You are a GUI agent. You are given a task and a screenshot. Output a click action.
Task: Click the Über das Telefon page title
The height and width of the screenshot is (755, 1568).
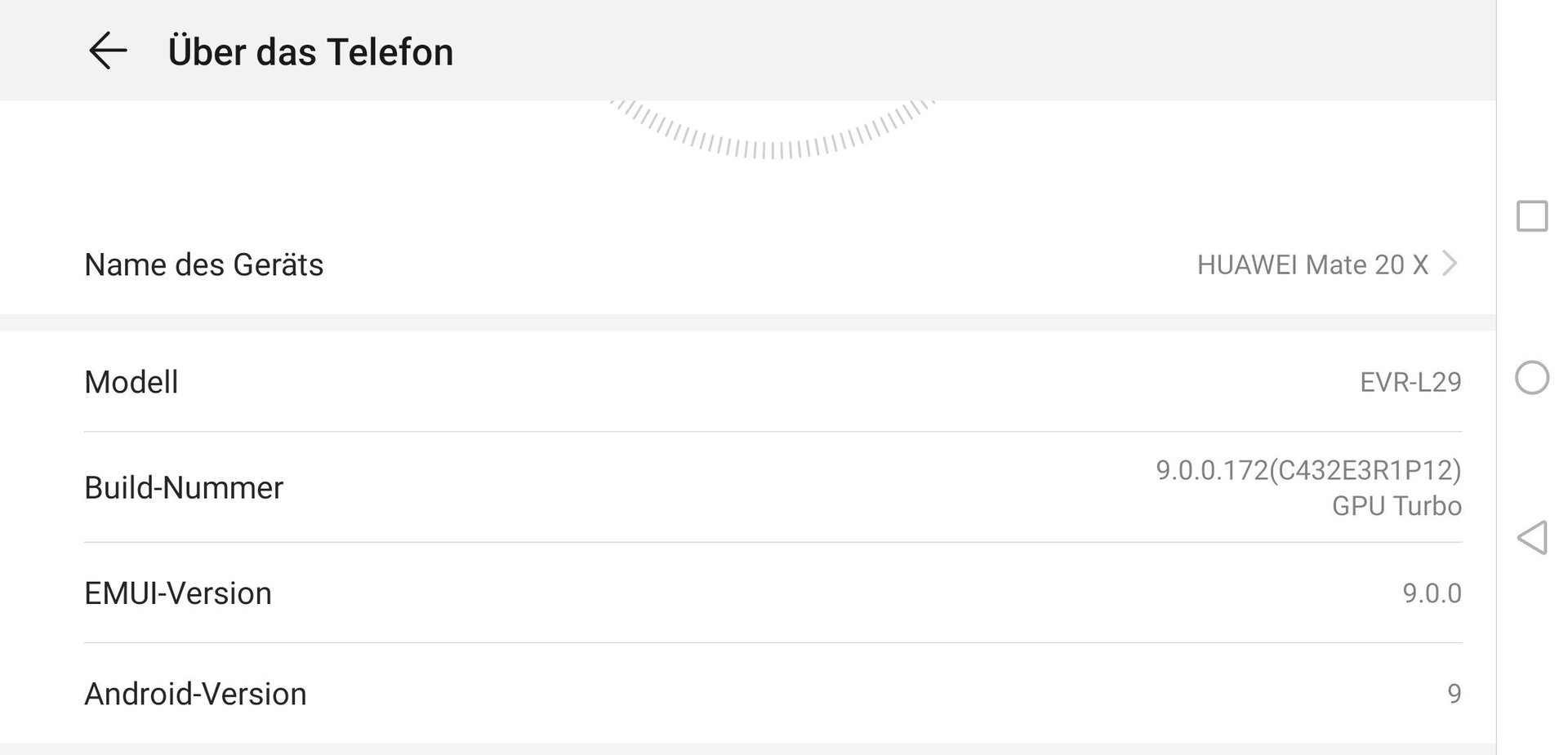310,51
